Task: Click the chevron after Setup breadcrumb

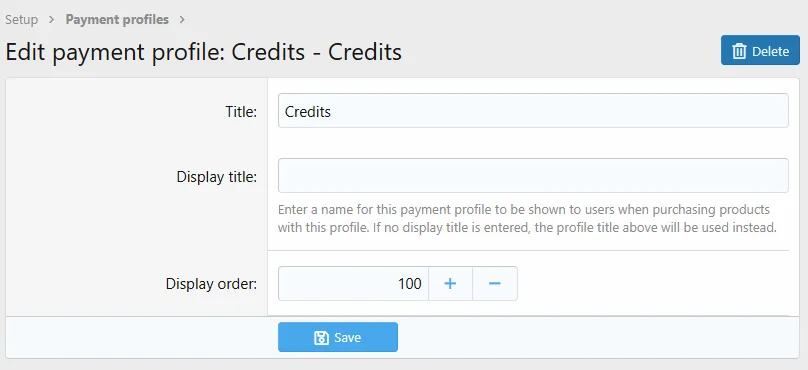Action: point(52,20)
